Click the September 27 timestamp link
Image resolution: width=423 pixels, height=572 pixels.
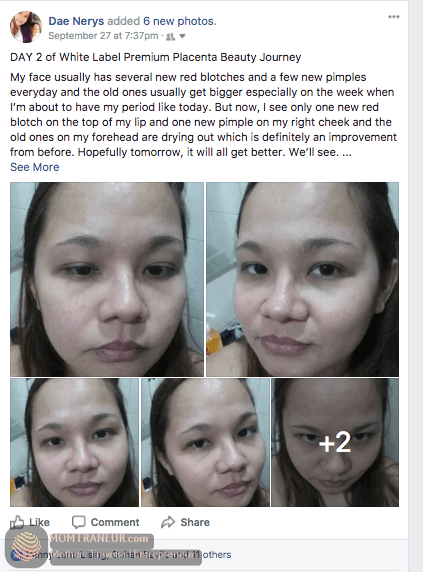click(103, 36)
